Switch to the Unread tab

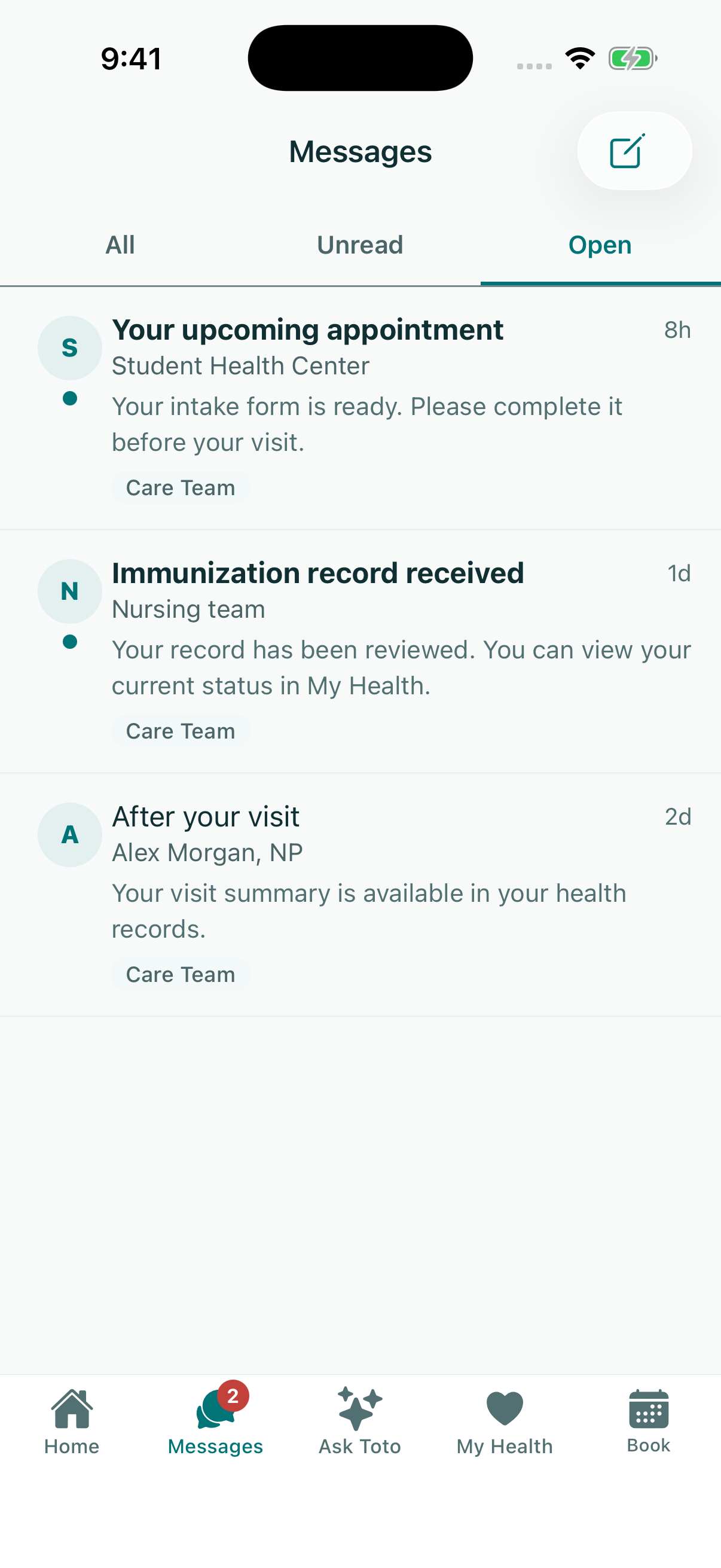[x=360, y=245]
